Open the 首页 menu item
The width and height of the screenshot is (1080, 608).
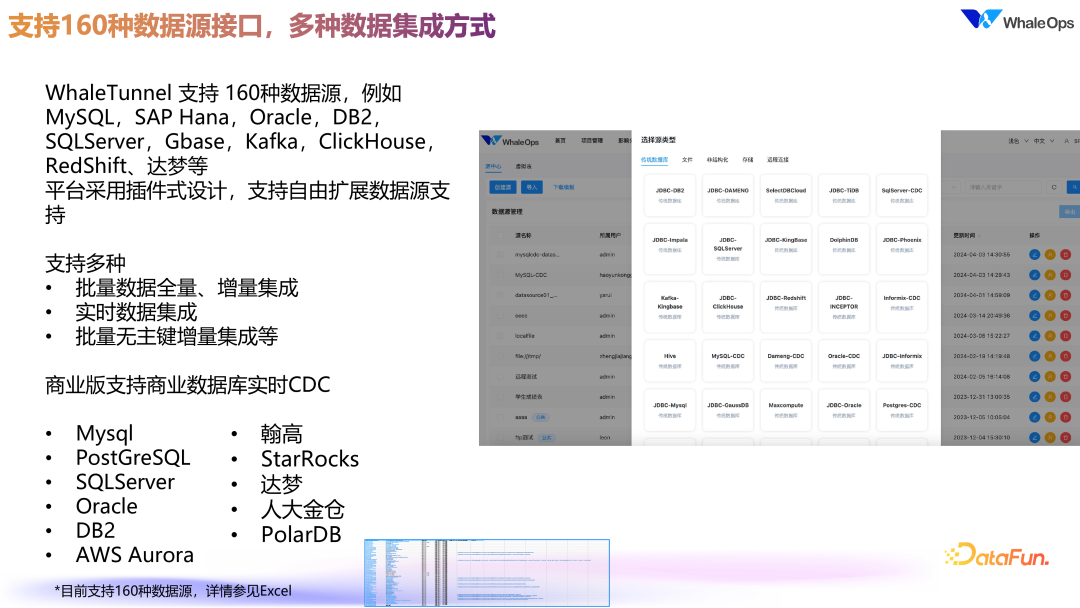(x=561, y=140)
